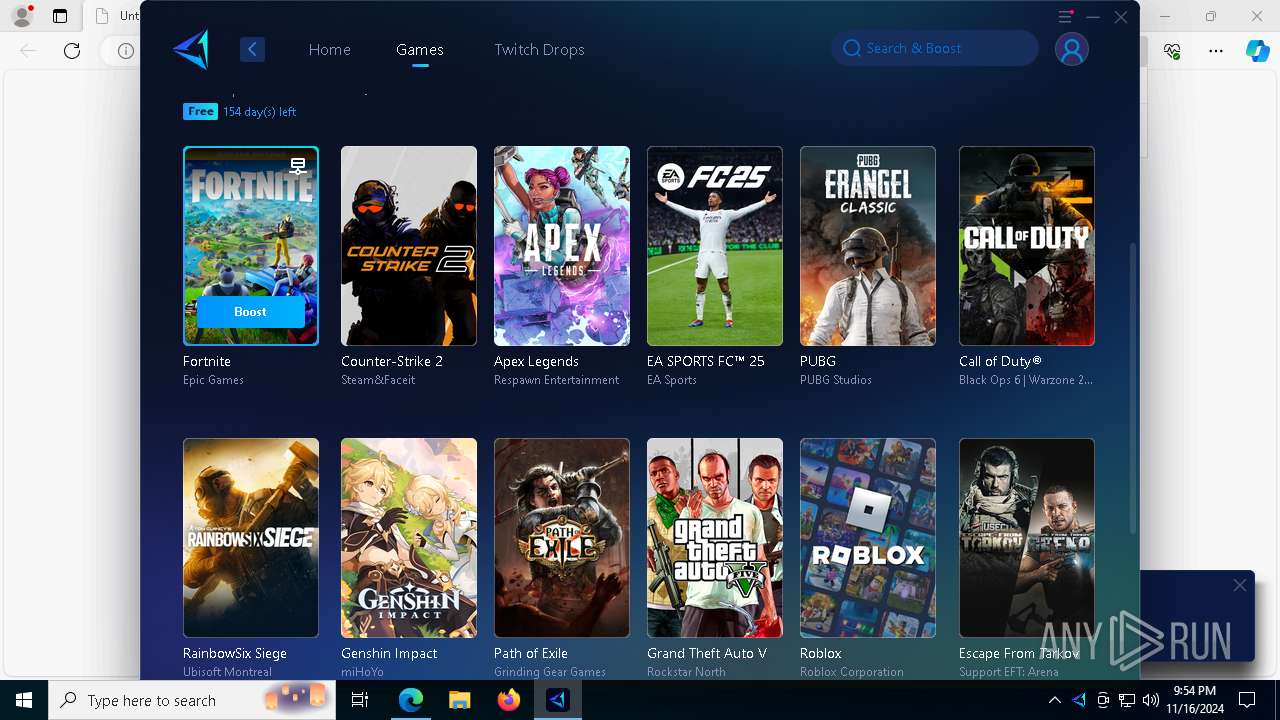Click the Apex Legends title text
Viewport: 1280px width, 720px height.
(x=536, y=361)
